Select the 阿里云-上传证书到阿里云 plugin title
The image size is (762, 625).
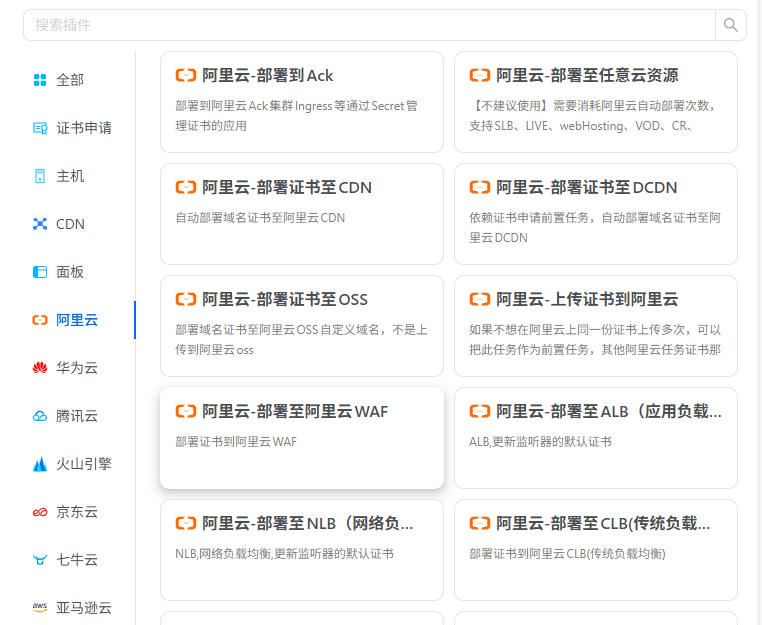pos(587,299)
